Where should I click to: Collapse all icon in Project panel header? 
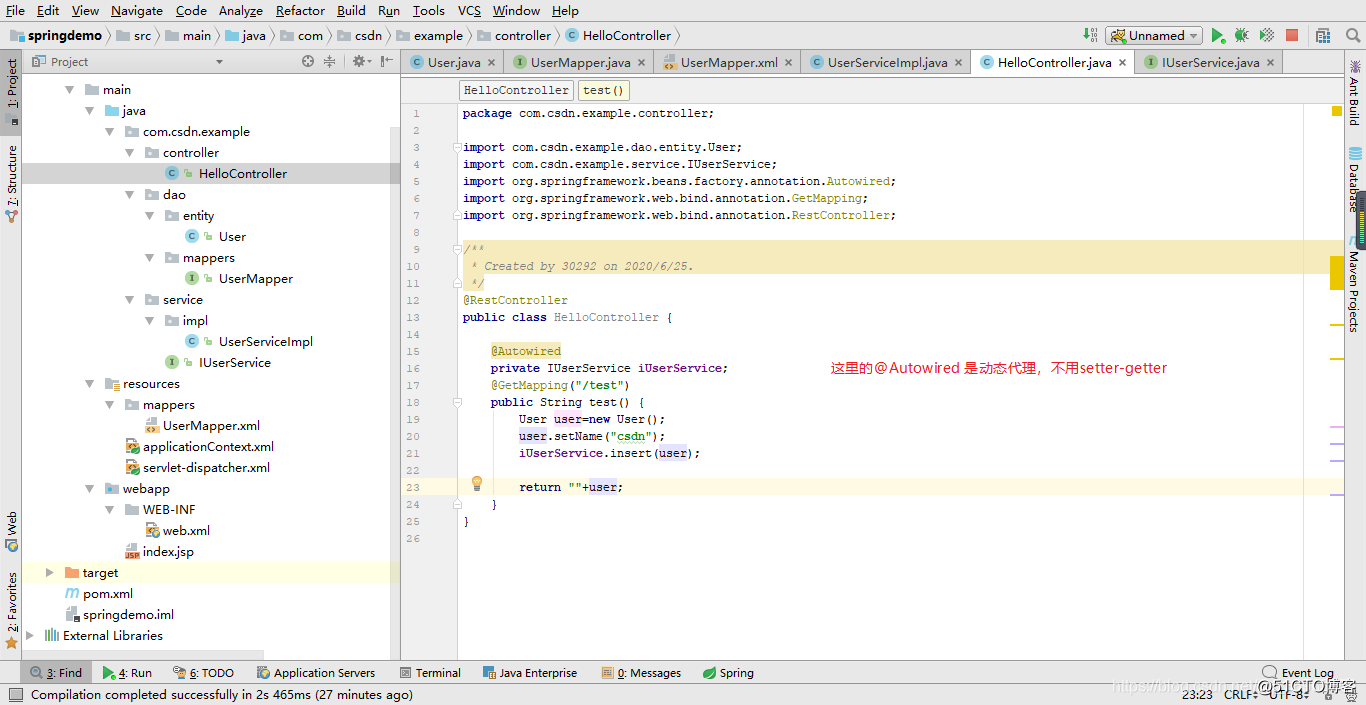pyautogui.click(x=330, y=62)
